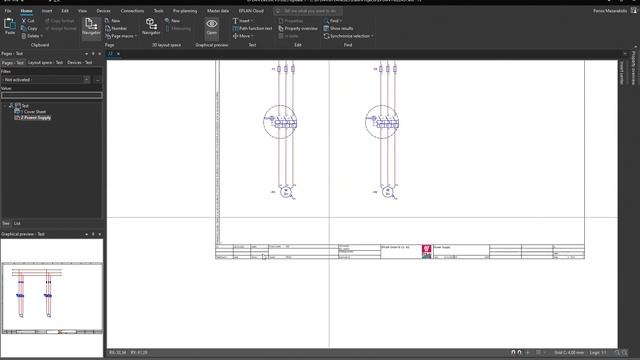The height and width of the screenshot is (360, 640).
Task: Open the Pages panel options dropdown arrow
Action: pos(87,53)
